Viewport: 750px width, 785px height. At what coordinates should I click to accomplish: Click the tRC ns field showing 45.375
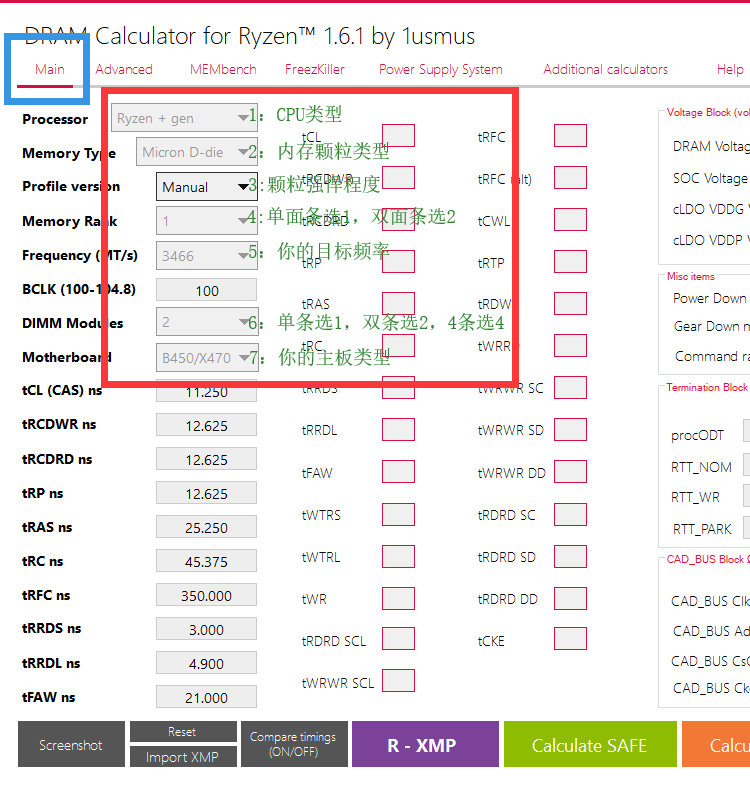click(206, 561)
